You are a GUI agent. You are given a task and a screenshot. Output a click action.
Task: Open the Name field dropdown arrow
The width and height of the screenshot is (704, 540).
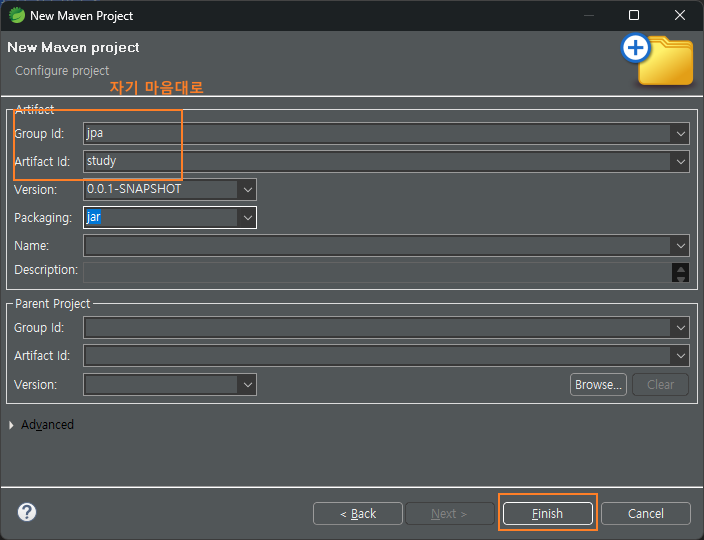pos(680,246)
